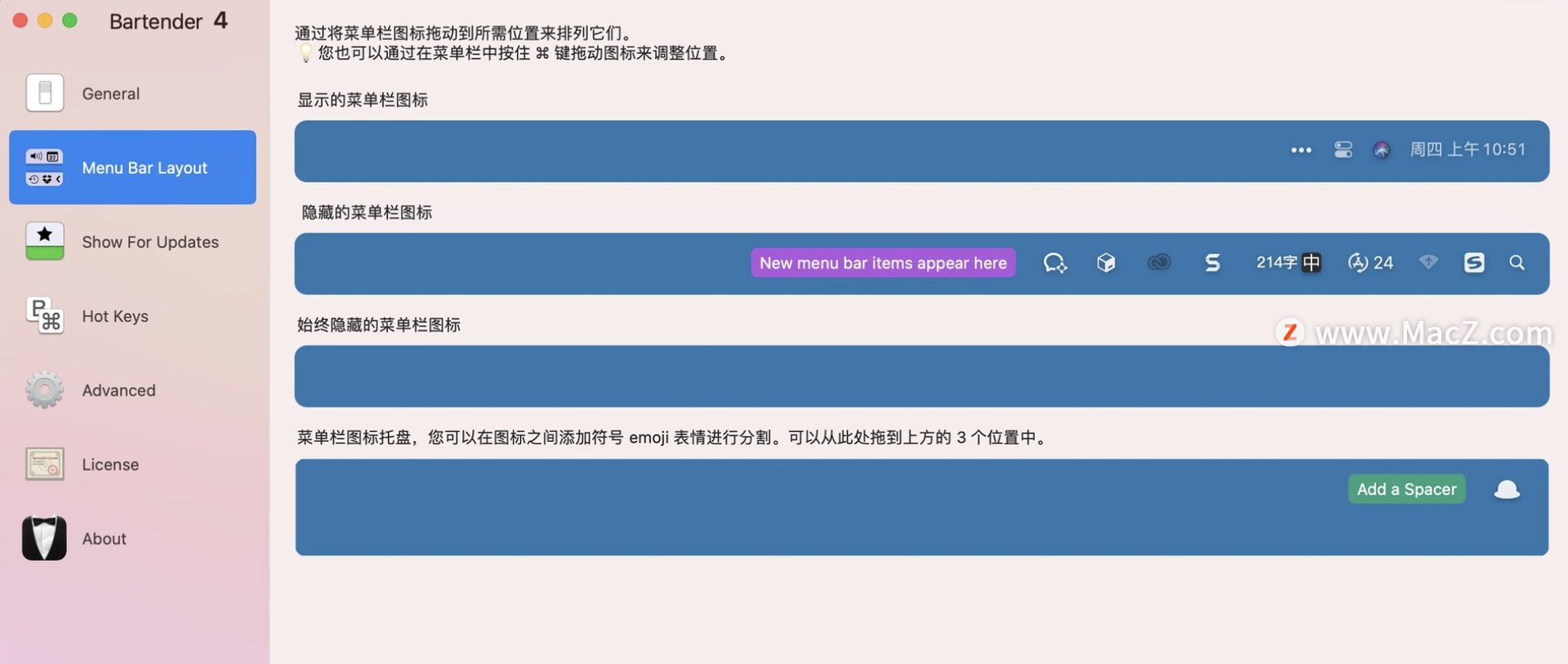Click the lightbulb tip icon
The width and height of the screenshot is (1568, 664).
click(305, 53)
